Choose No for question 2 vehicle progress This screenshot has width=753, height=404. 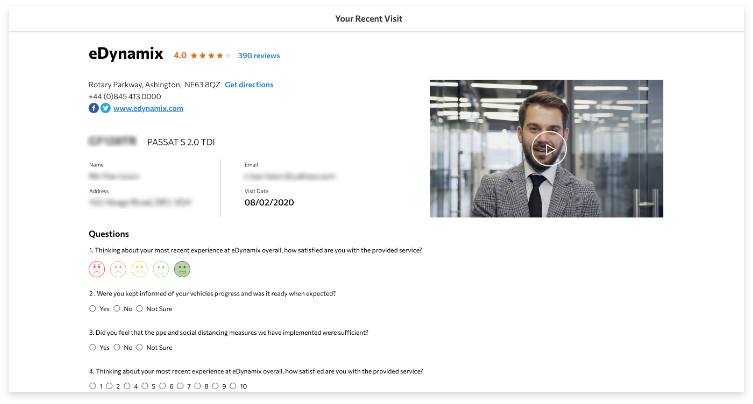point(117,308)
